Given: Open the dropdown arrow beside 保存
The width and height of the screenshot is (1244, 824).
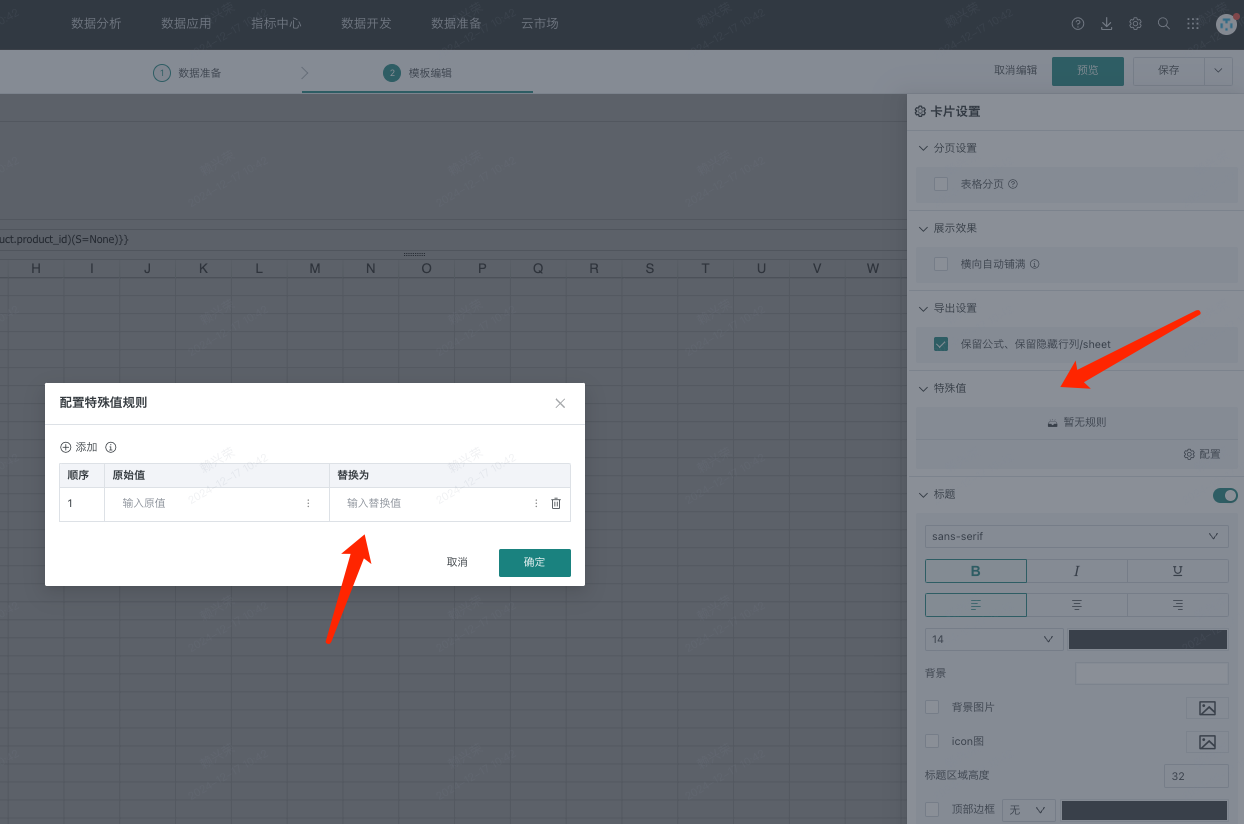Looking at the screenshot, I should click(1218, 70).
